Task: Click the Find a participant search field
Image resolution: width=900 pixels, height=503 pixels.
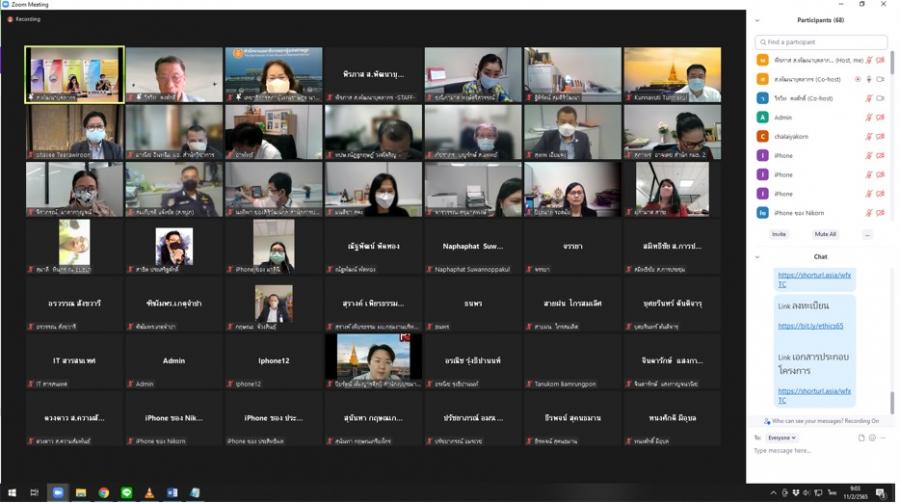Action: (822, 42)
